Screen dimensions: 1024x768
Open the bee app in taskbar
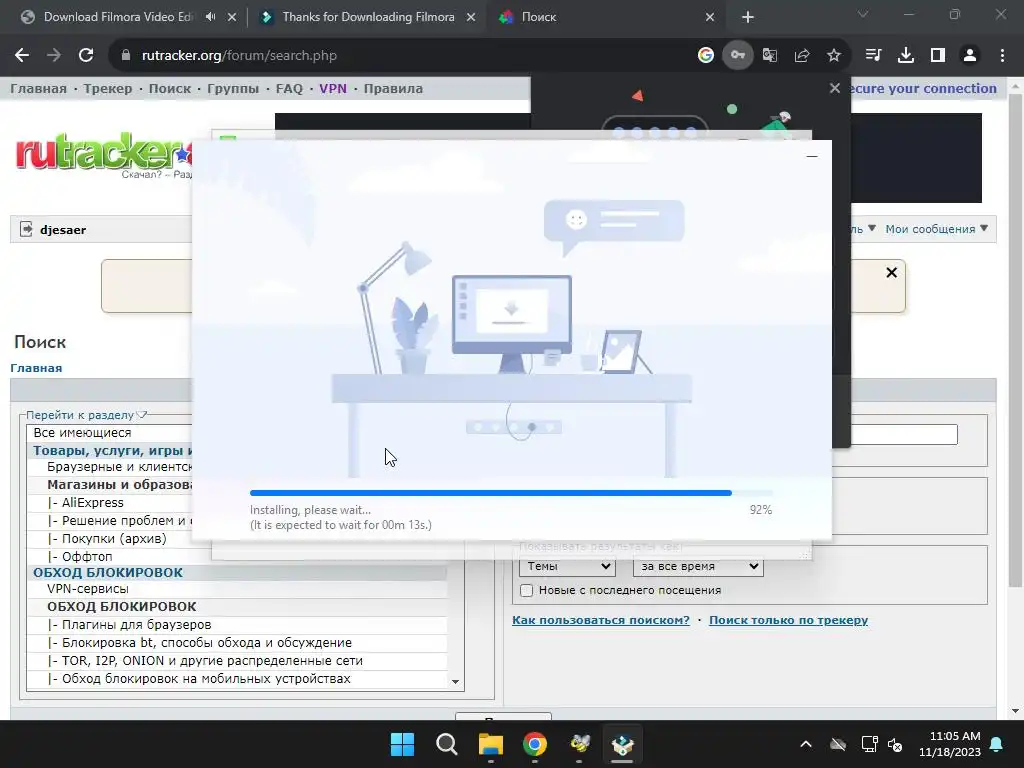click(579, 744)
